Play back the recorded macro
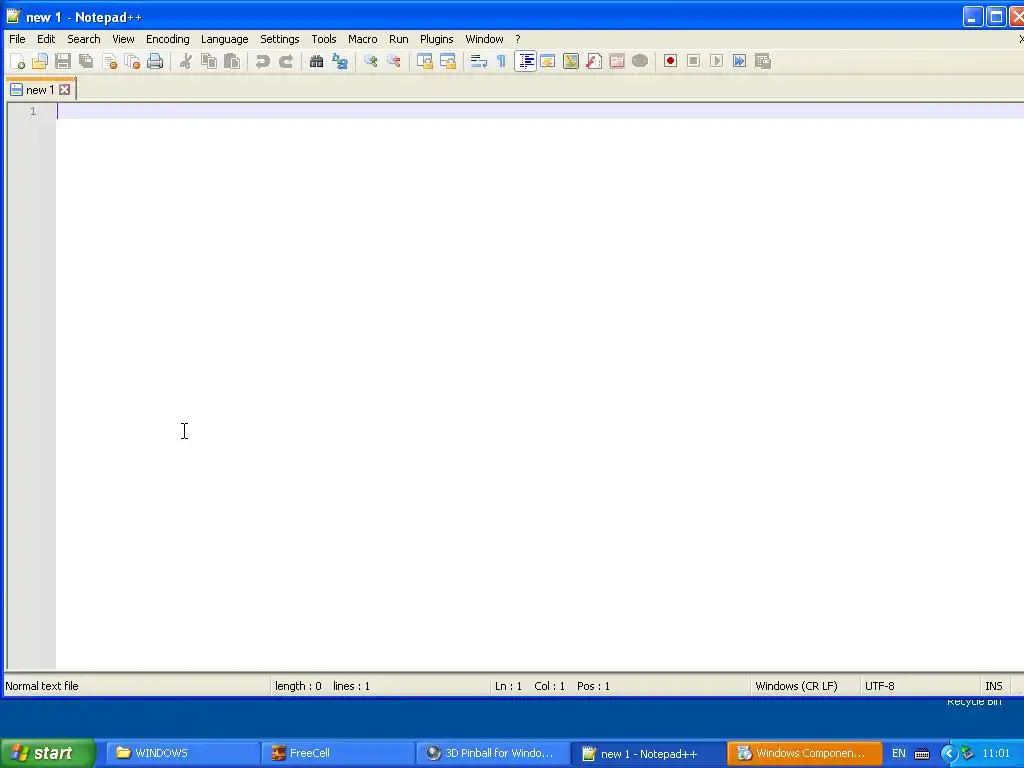 click(x=716, y=61)
